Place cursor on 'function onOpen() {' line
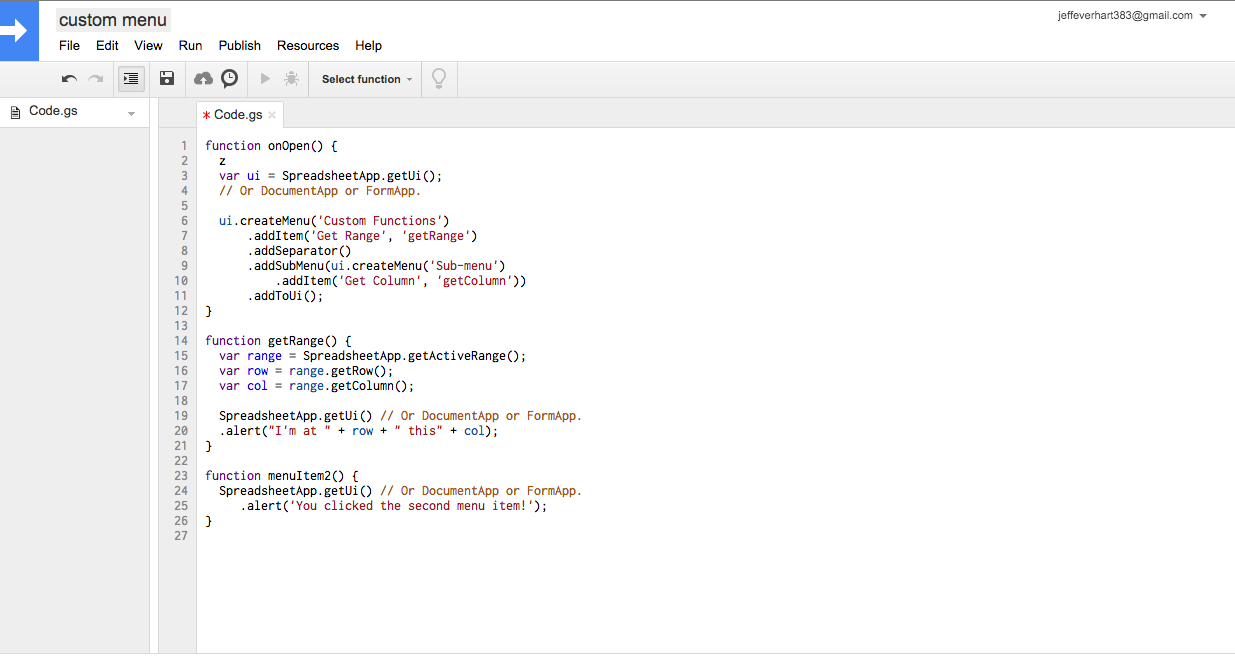Image resolution: width=1235 pixels, height=662 pixels. point(272,146)
